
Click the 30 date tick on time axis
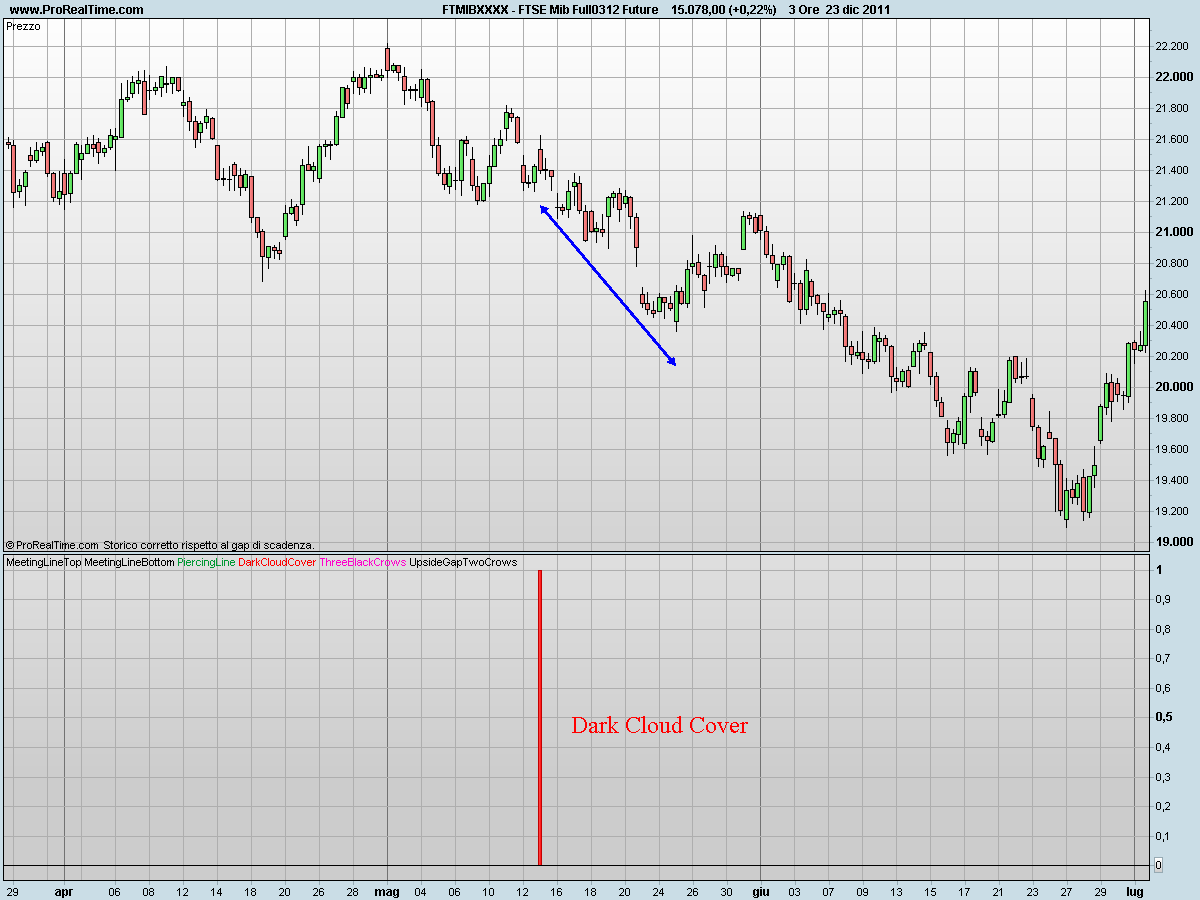coord(726,890)
